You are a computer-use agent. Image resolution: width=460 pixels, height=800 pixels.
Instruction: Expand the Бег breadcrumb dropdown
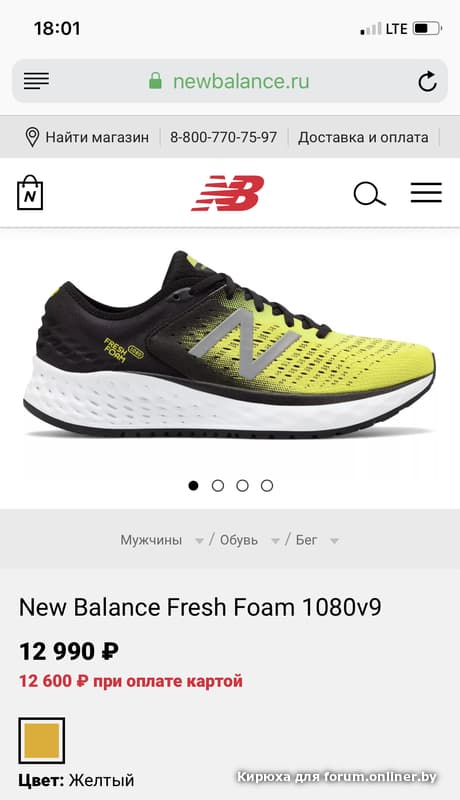(335, 541)
